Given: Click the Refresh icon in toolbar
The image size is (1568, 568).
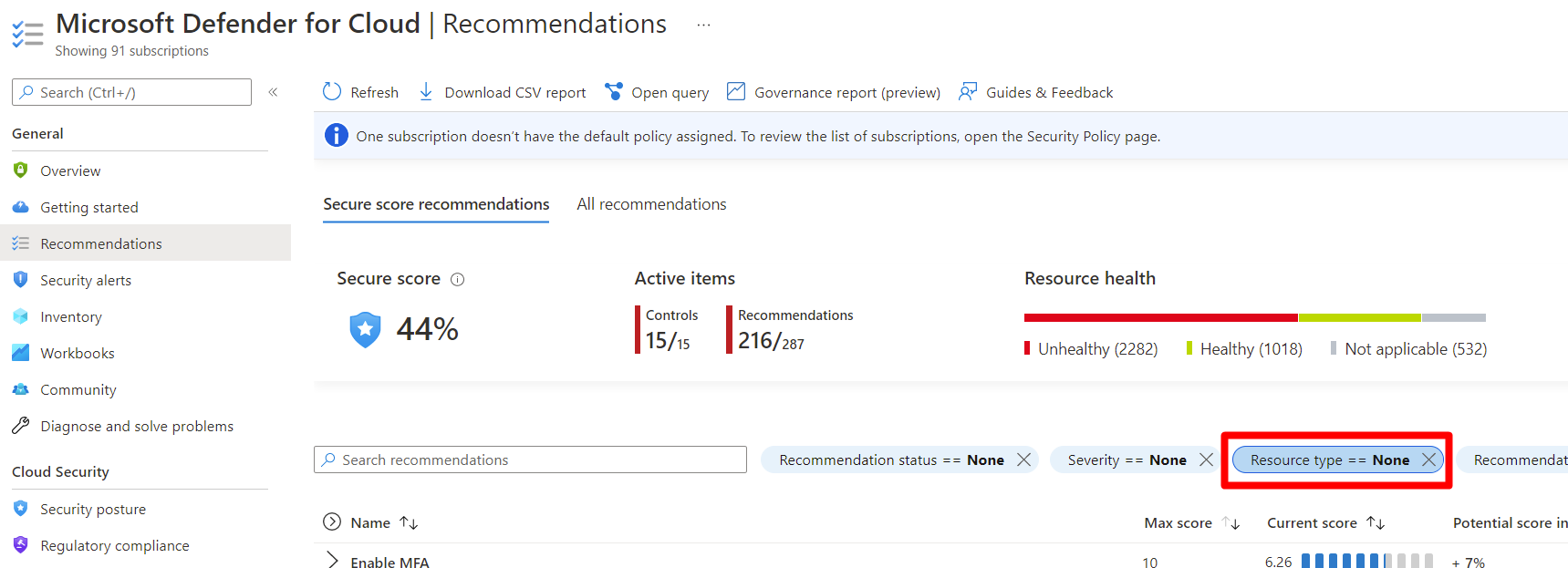Looking at the screenshot, I should [x=332, y=92].
